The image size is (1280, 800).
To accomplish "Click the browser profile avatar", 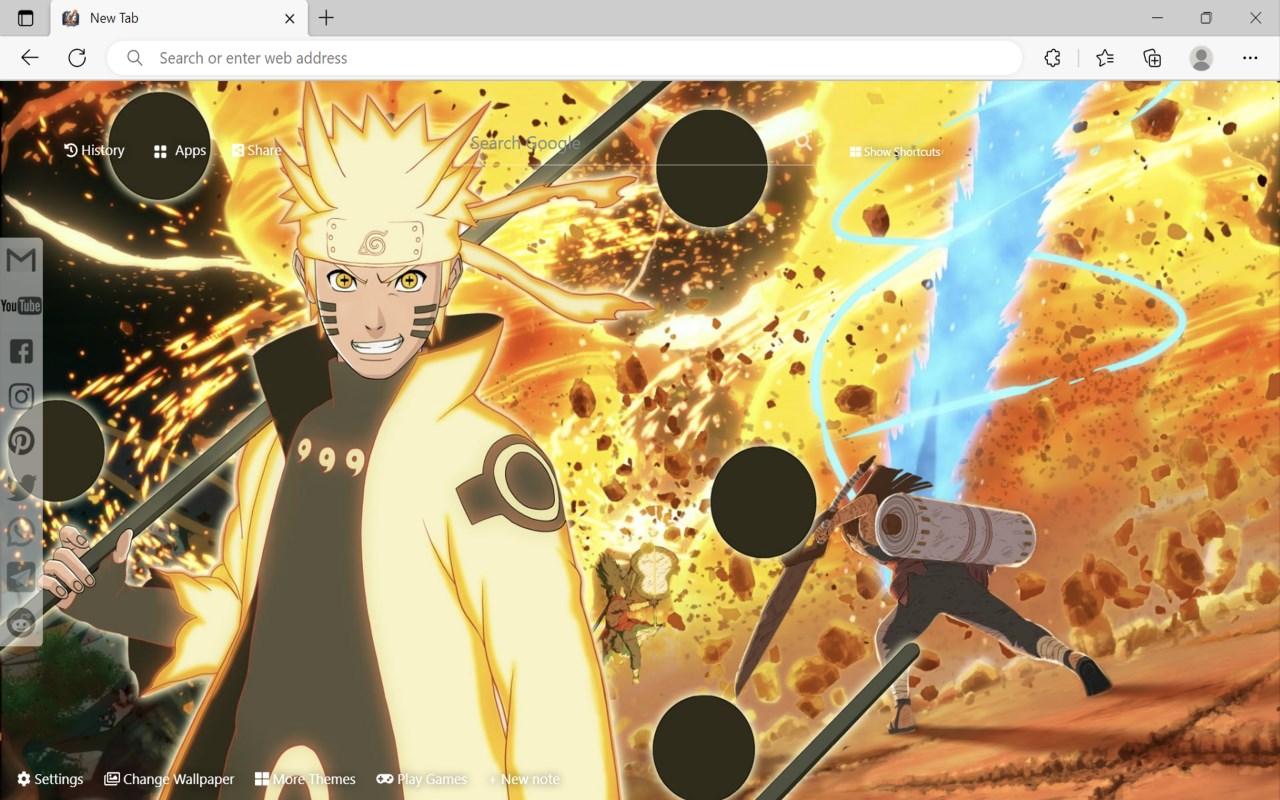I will pyautogui.click(x=1201, y=57).
